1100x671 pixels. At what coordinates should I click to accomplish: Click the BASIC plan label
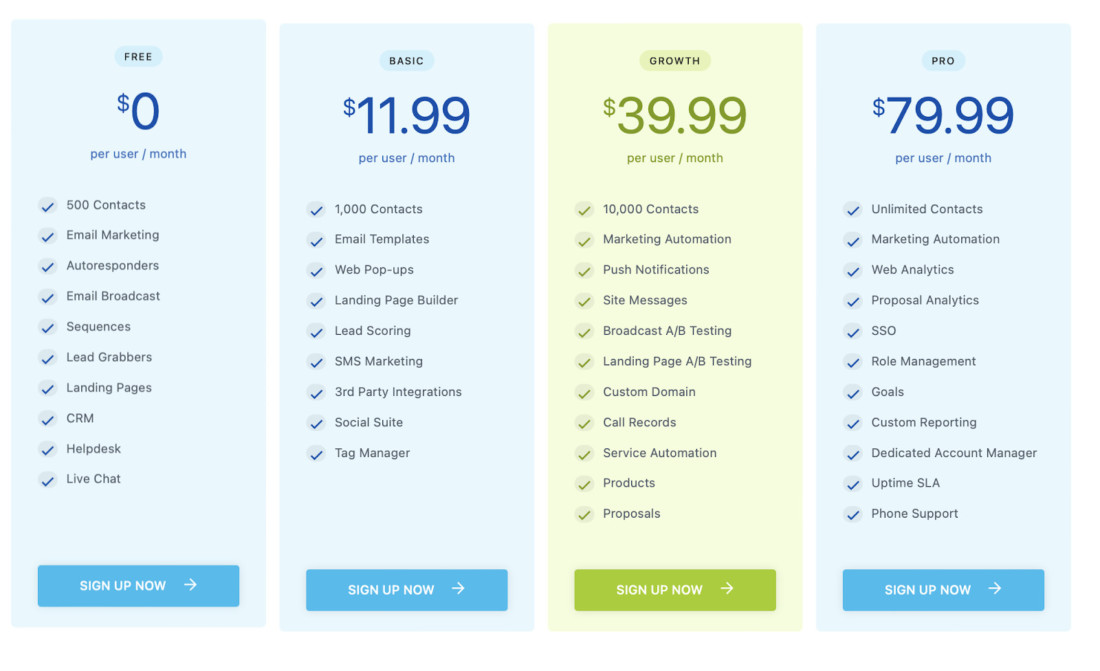406,60
